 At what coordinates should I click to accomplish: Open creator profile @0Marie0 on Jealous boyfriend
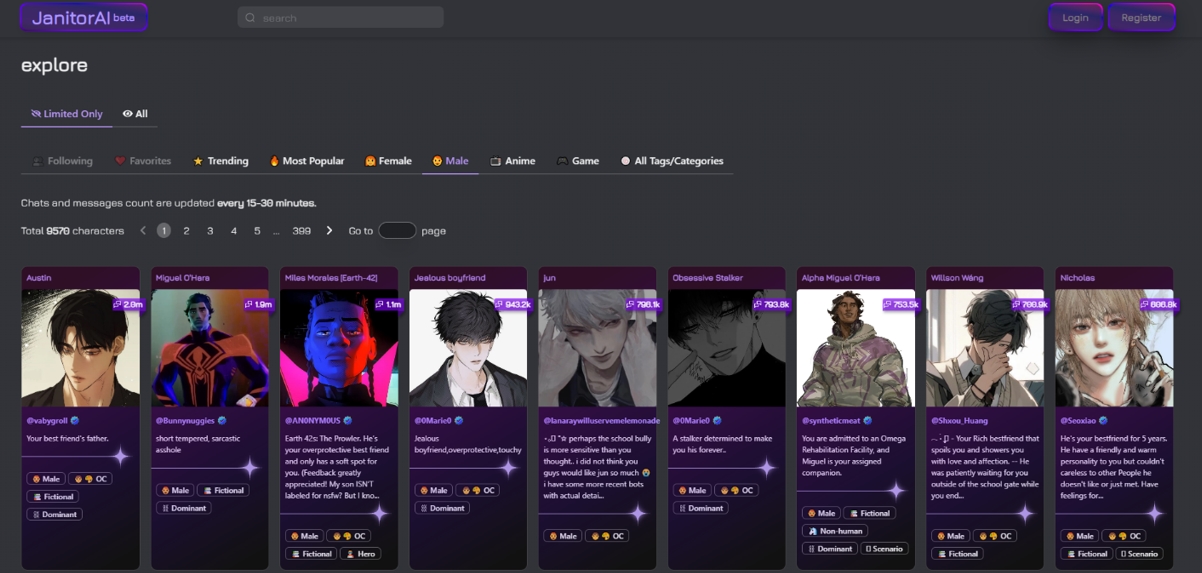pos(433,421)
